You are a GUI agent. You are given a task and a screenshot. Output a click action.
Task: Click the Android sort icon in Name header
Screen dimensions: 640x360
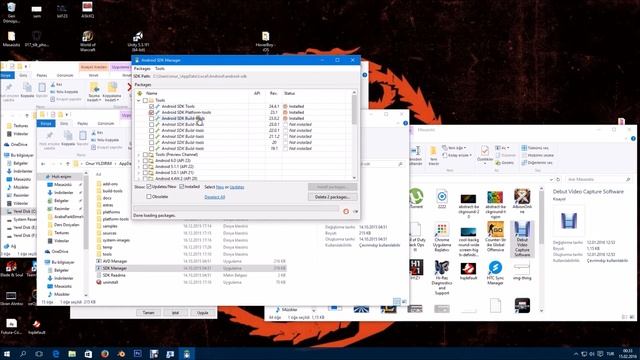pyautogui.click(x=140, y=93)
